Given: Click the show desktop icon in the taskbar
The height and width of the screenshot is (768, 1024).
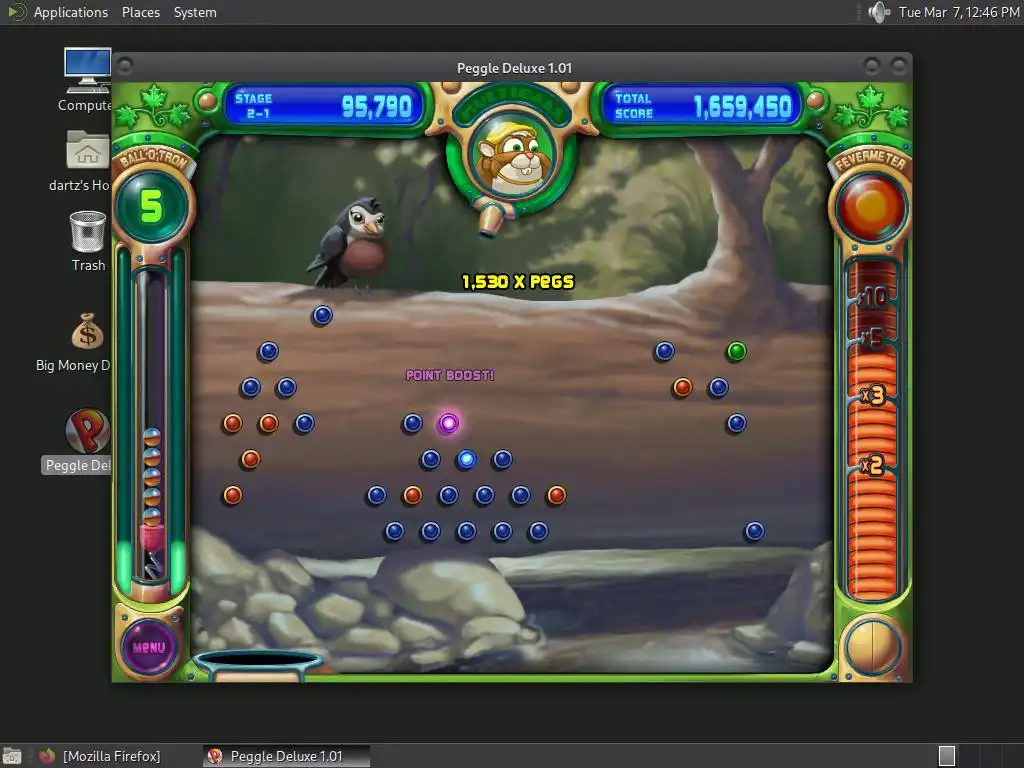Looking at the screenshot, I should click(x=12, y=756).
